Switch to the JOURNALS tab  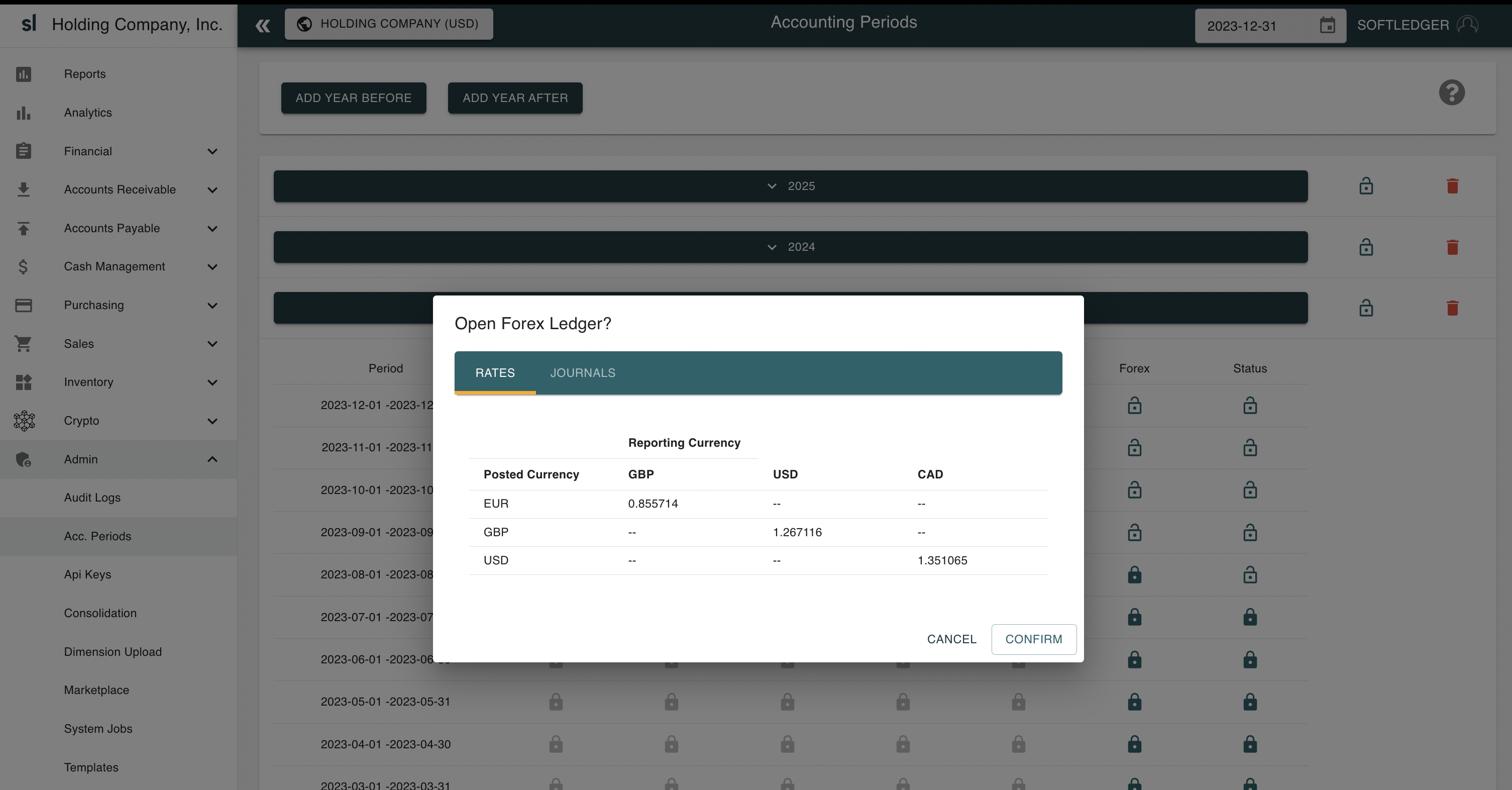click(582, 373)
